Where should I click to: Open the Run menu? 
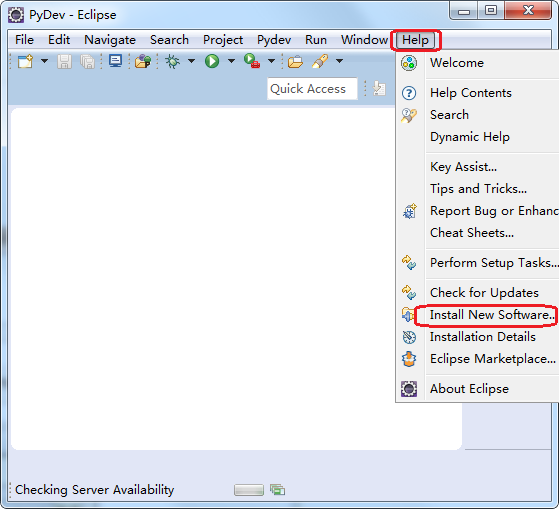pyautogui.click(x=316, y=40)
